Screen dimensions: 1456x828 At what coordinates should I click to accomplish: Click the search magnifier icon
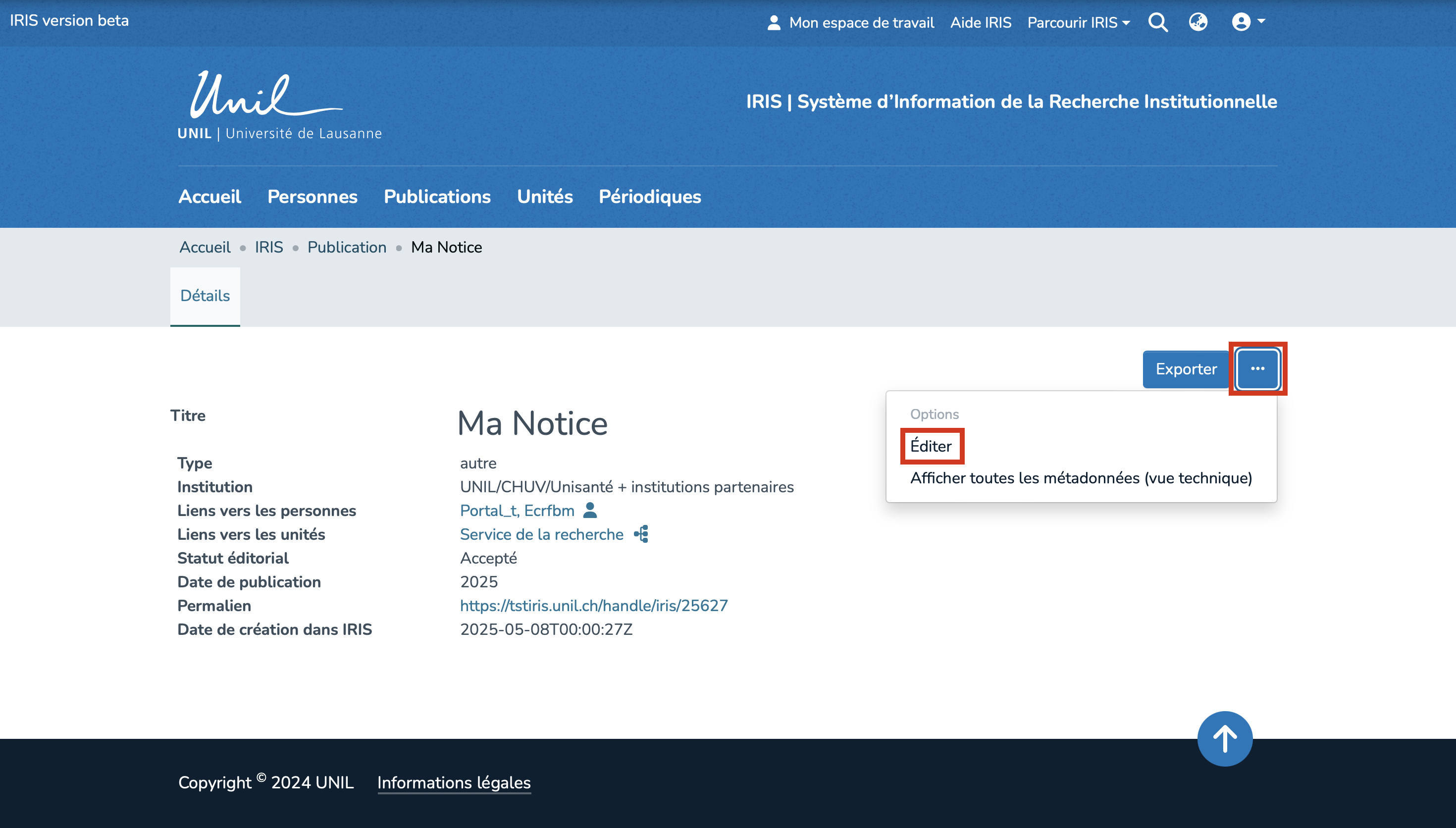click(x=1157, y=23)
